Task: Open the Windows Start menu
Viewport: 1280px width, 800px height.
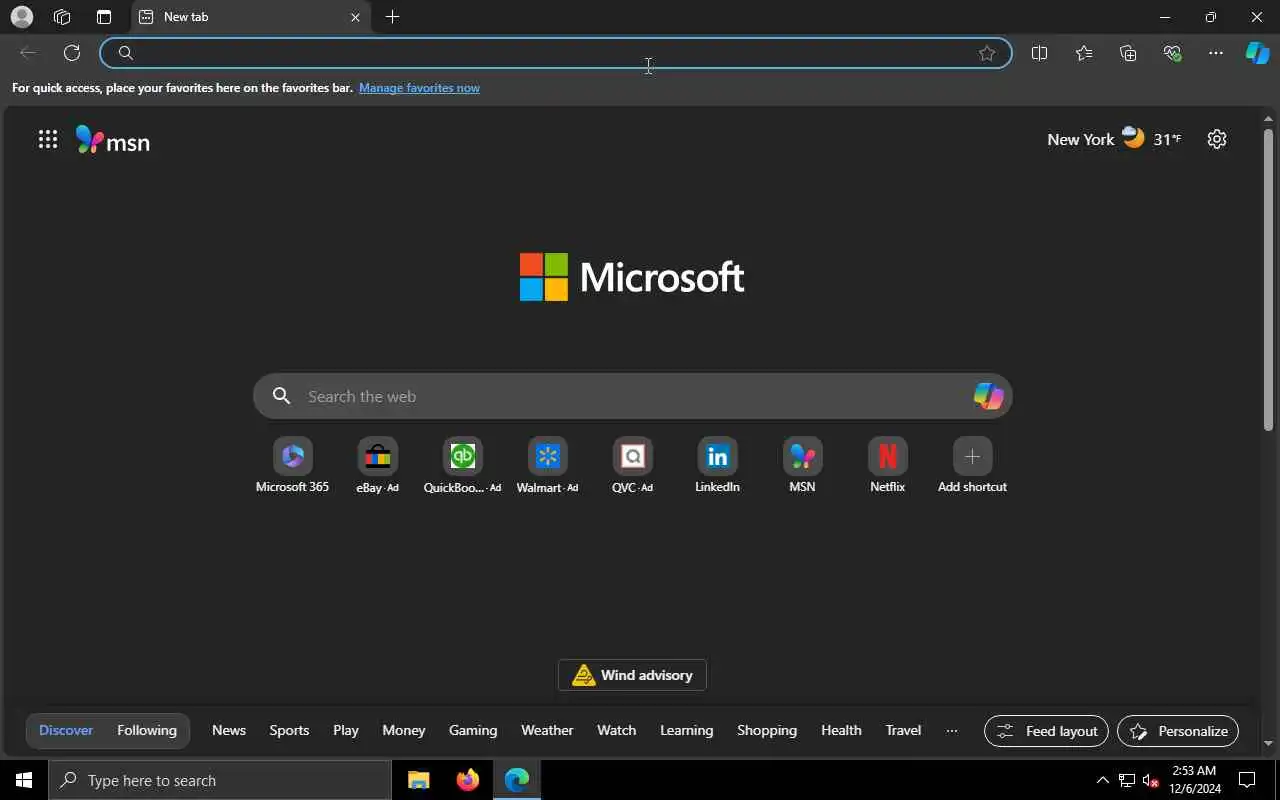Action: [x=24, y=780]
